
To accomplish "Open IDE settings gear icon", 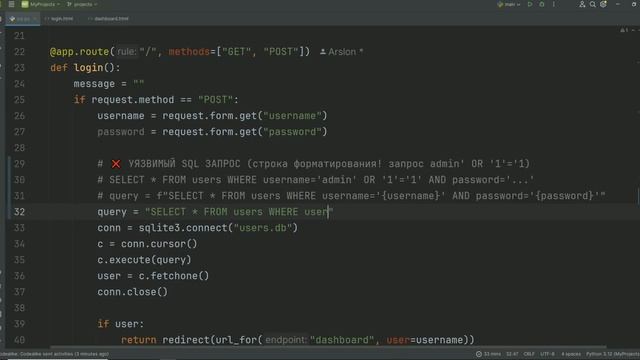I will tap(603, 4).
